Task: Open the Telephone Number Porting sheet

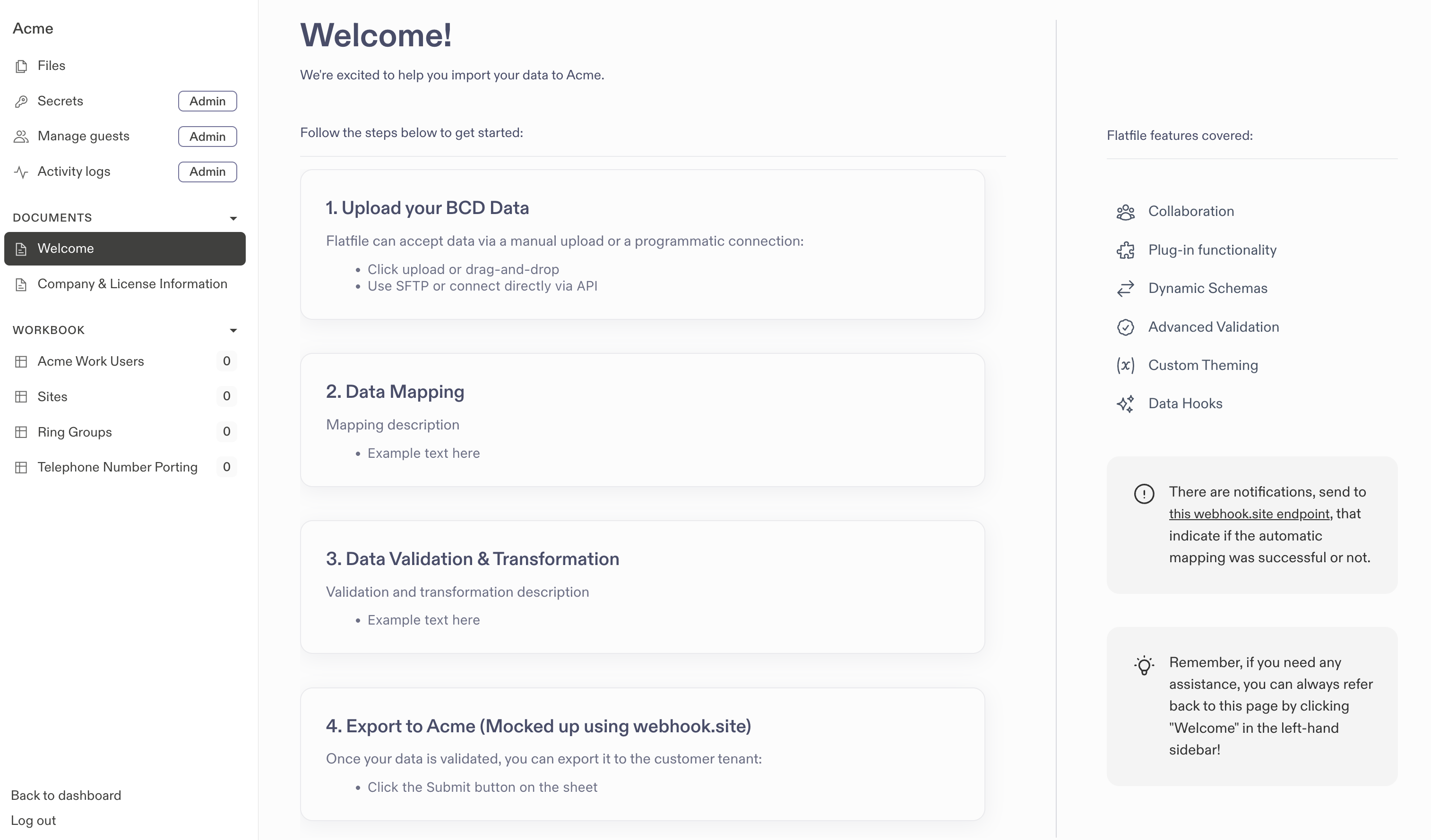Action: click(x=125, y=467)
